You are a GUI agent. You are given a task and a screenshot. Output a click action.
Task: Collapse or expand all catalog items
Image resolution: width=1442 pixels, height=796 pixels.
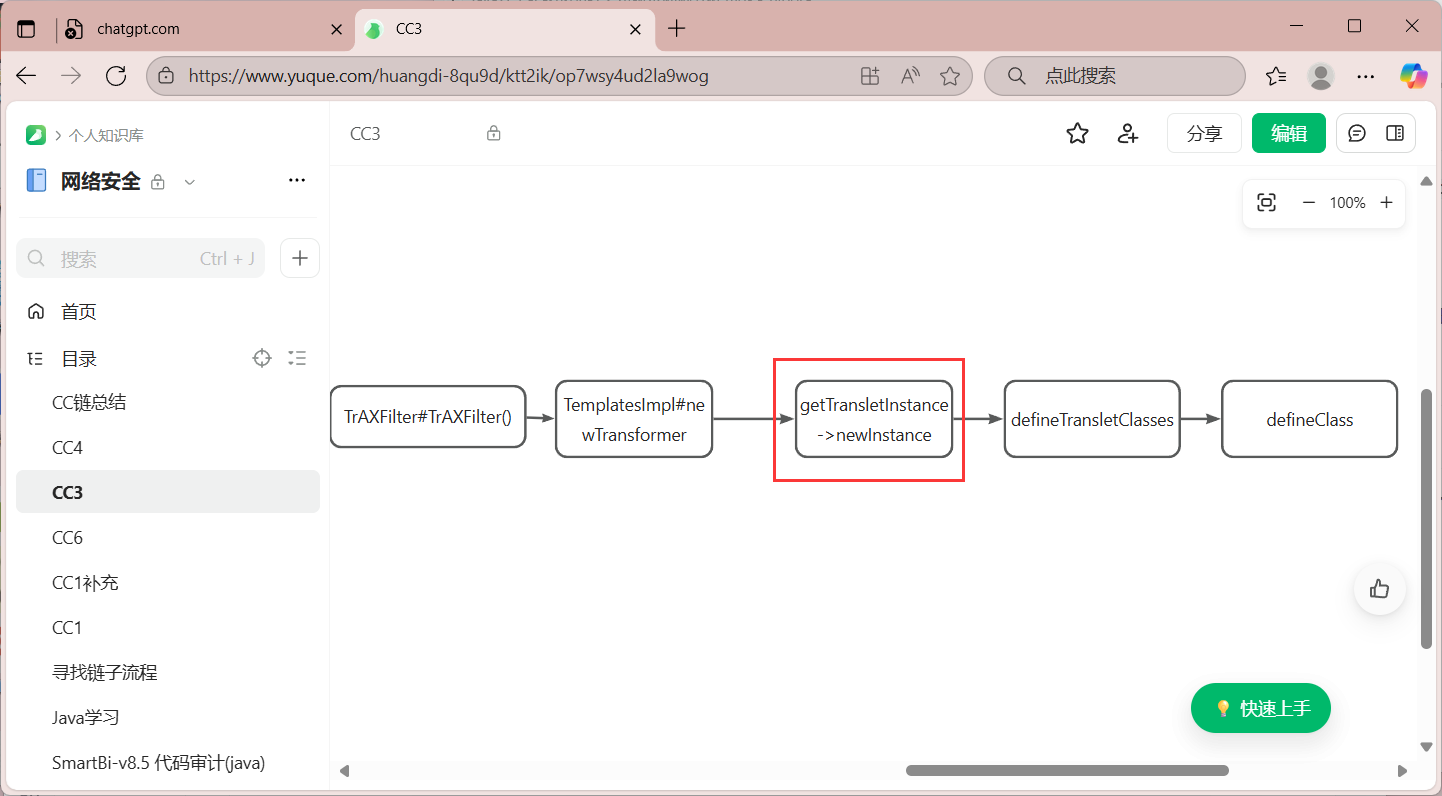[x=297, y=358]
